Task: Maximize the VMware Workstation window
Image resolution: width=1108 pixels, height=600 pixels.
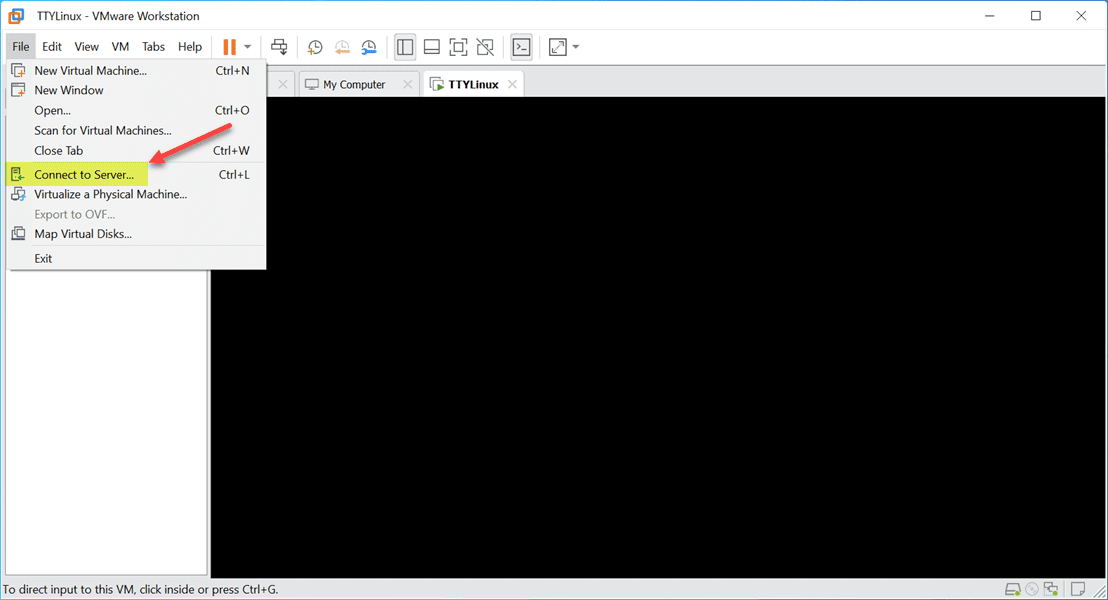Action: coord(1035,16)
